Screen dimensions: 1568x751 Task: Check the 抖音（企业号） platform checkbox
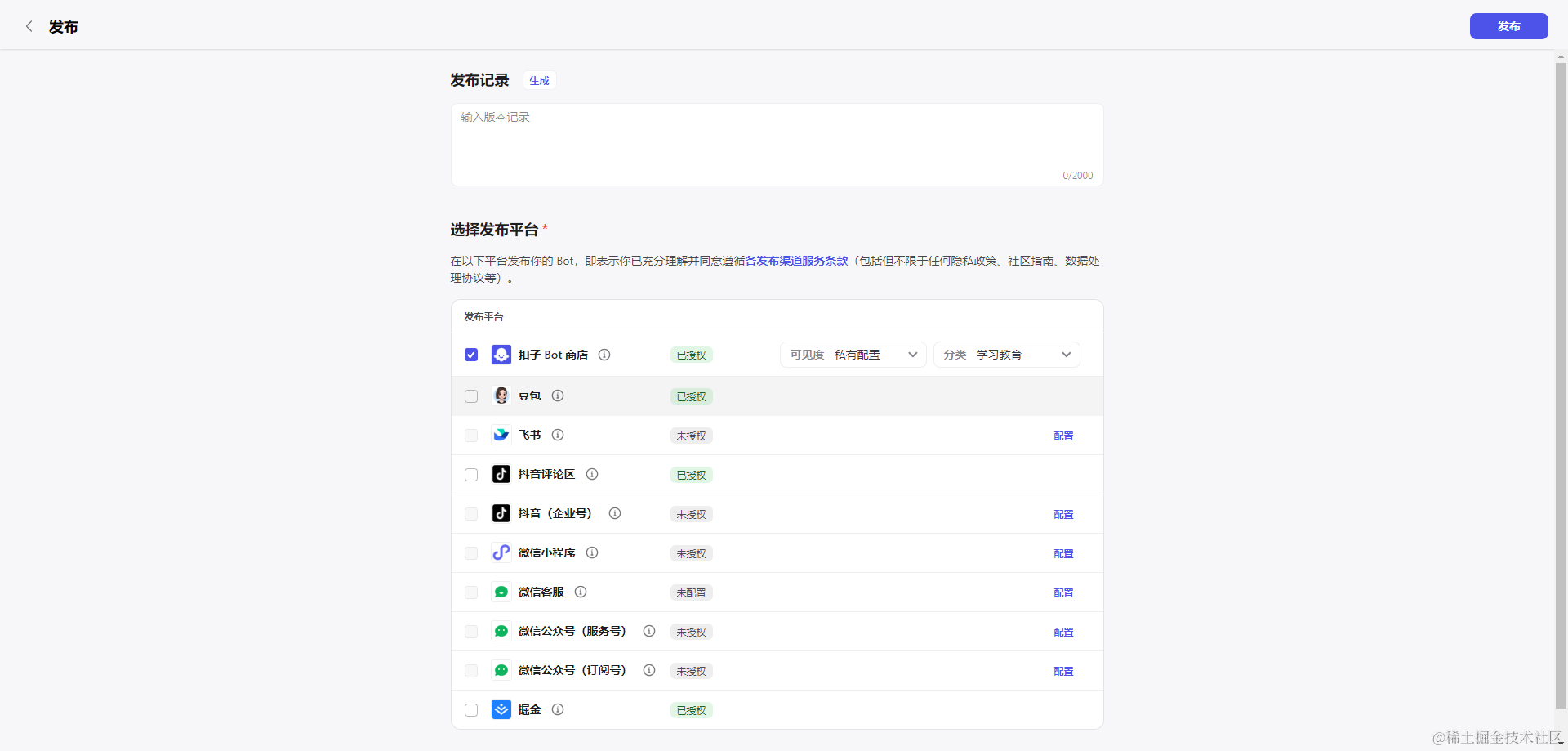pyautogui.click(x=471, y=514)
